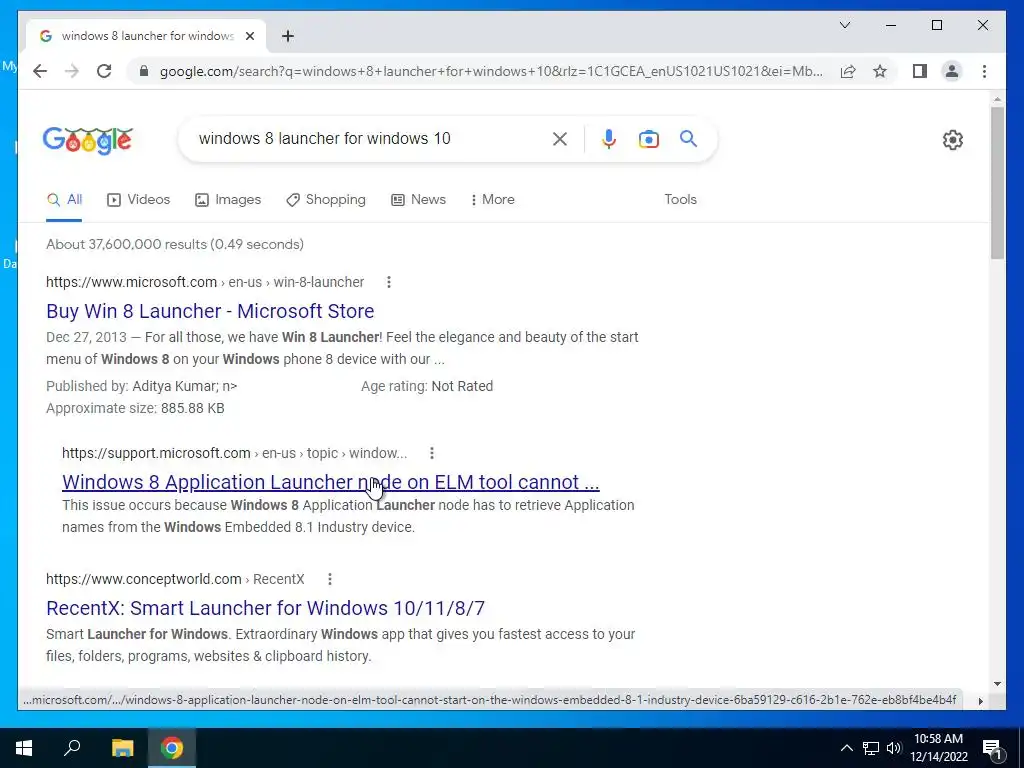Open Google quick settings gear

(x=952, y=140)
